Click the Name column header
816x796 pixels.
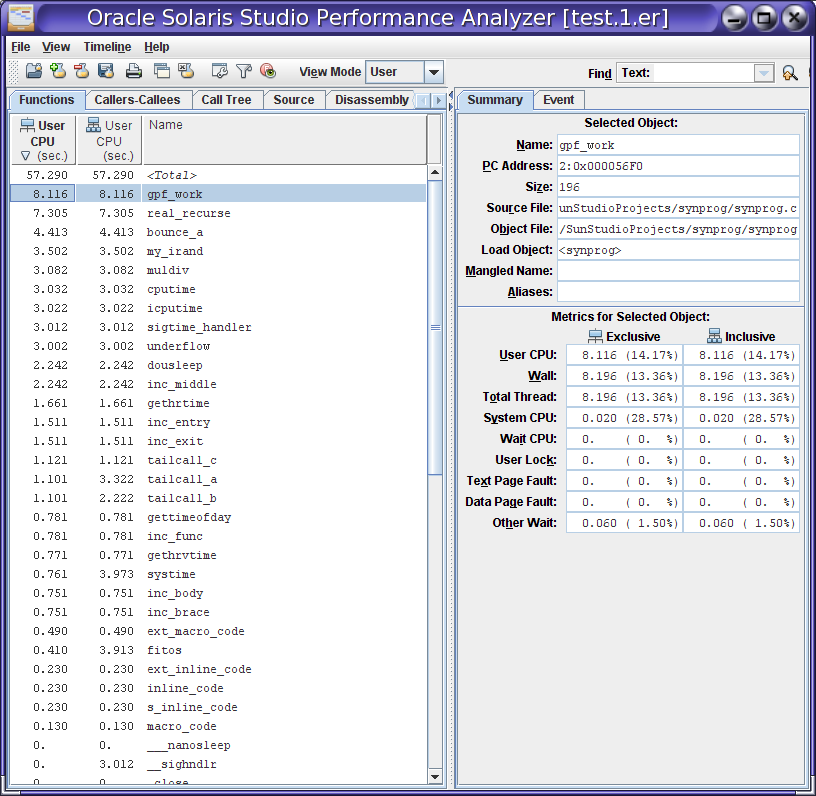[x=284, y=139]
